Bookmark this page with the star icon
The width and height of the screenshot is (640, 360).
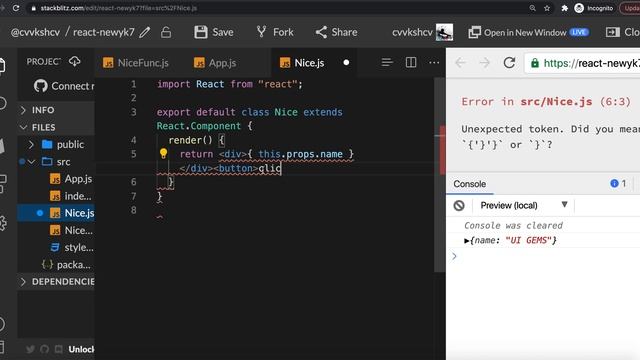[x=547, y=8]
